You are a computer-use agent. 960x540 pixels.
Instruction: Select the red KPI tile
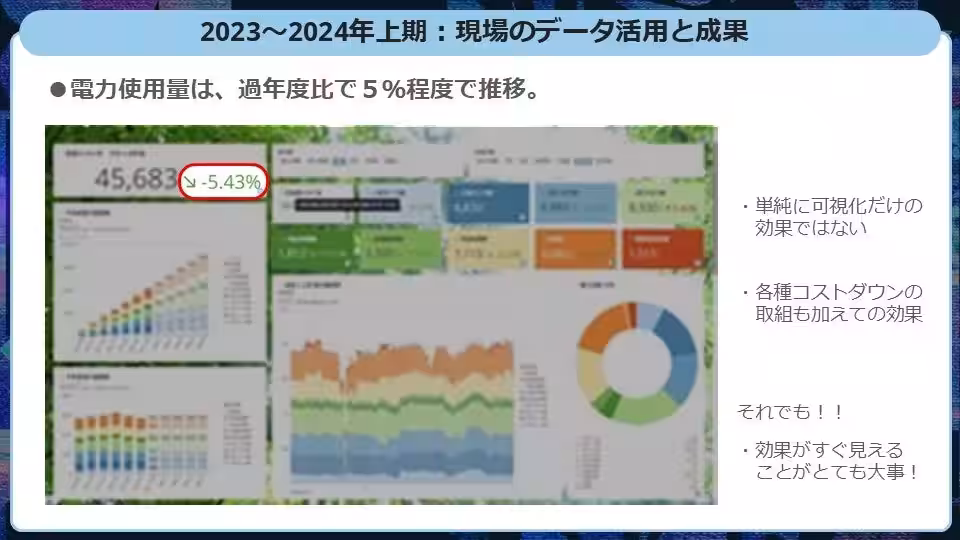(x=662, y=250)
